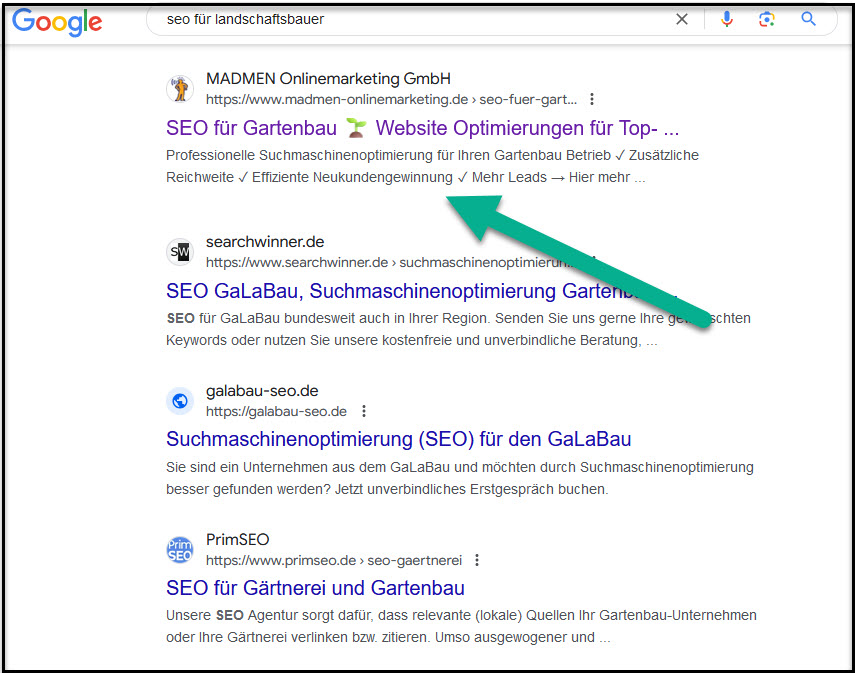Open the three-dot menu for the PrimSEO result

point(477,560)
